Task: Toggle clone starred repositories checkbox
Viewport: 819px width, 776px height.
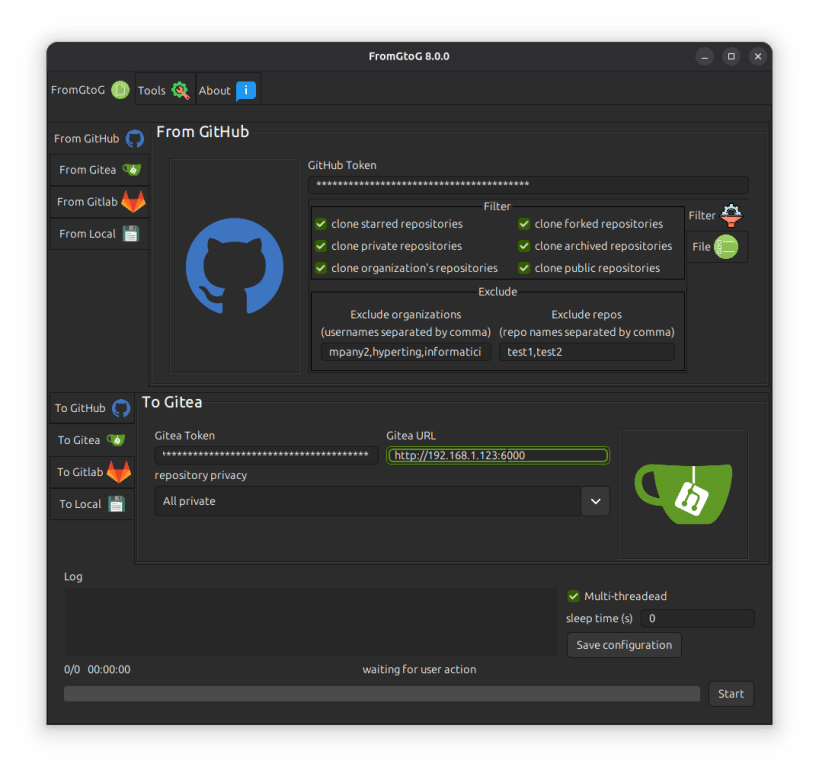Action: 321,224
